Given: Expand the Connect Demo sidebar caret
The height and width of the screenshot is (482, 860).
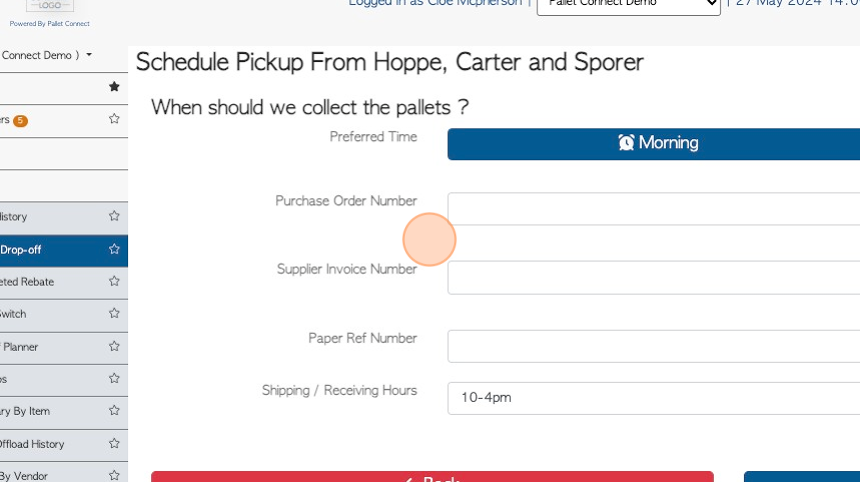Looking at the screenshot, I should [89, 55].
